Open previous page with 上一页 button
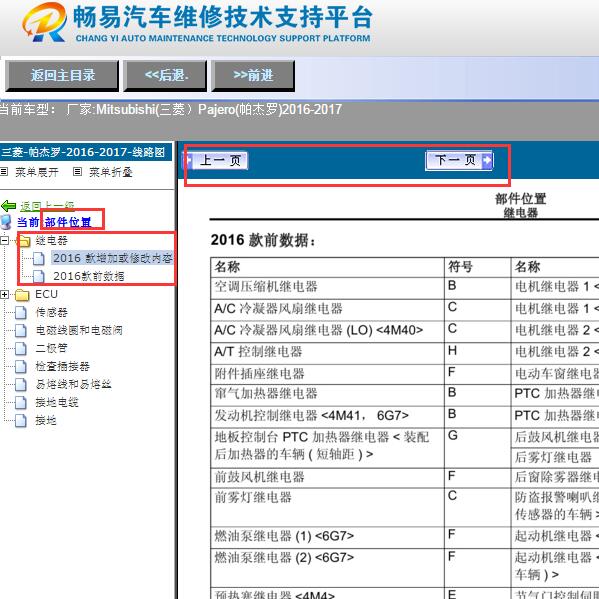The height and width of the screenshot is (599, 599). [x=215, y=160]
